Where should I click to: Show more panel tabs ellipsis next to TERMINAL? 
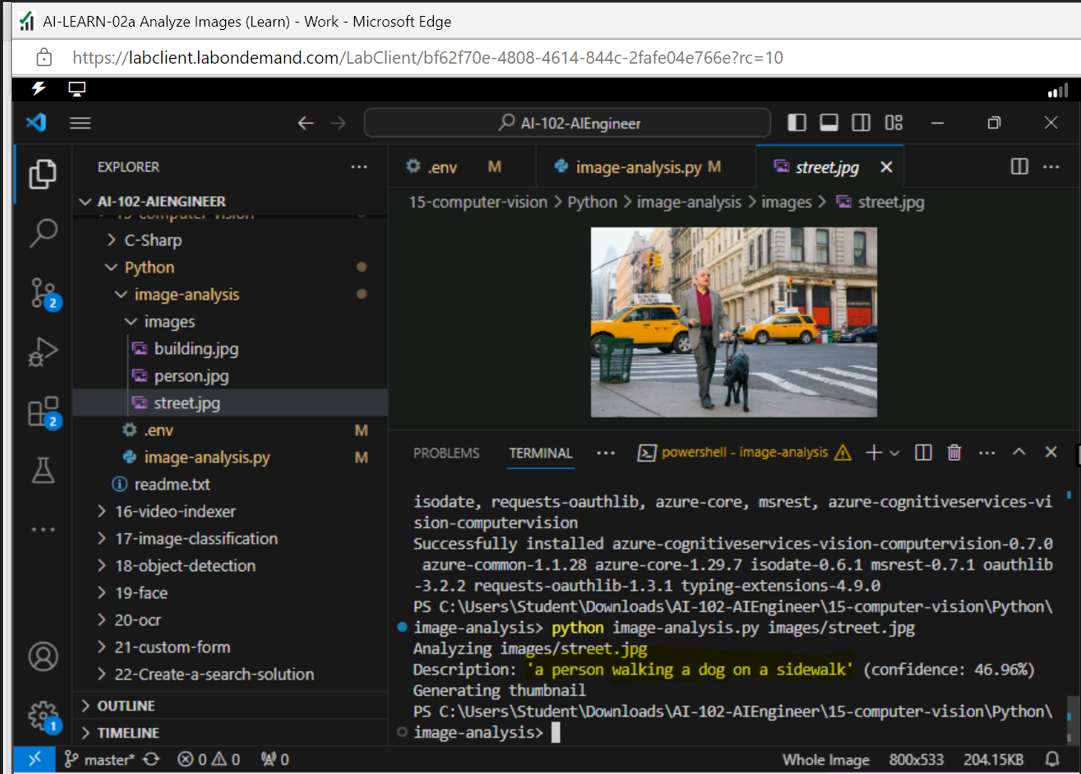point(605,453)
